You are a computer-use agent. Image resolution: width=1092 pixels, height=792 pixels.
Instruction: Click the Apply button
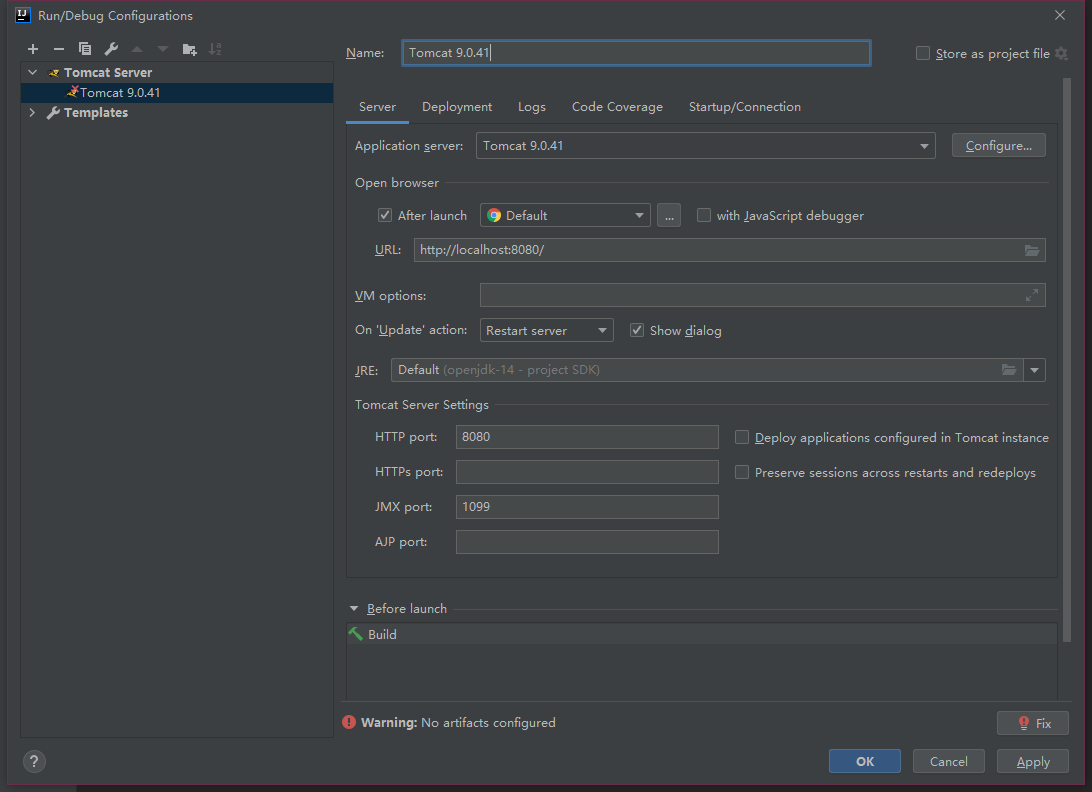point(1033,761)
